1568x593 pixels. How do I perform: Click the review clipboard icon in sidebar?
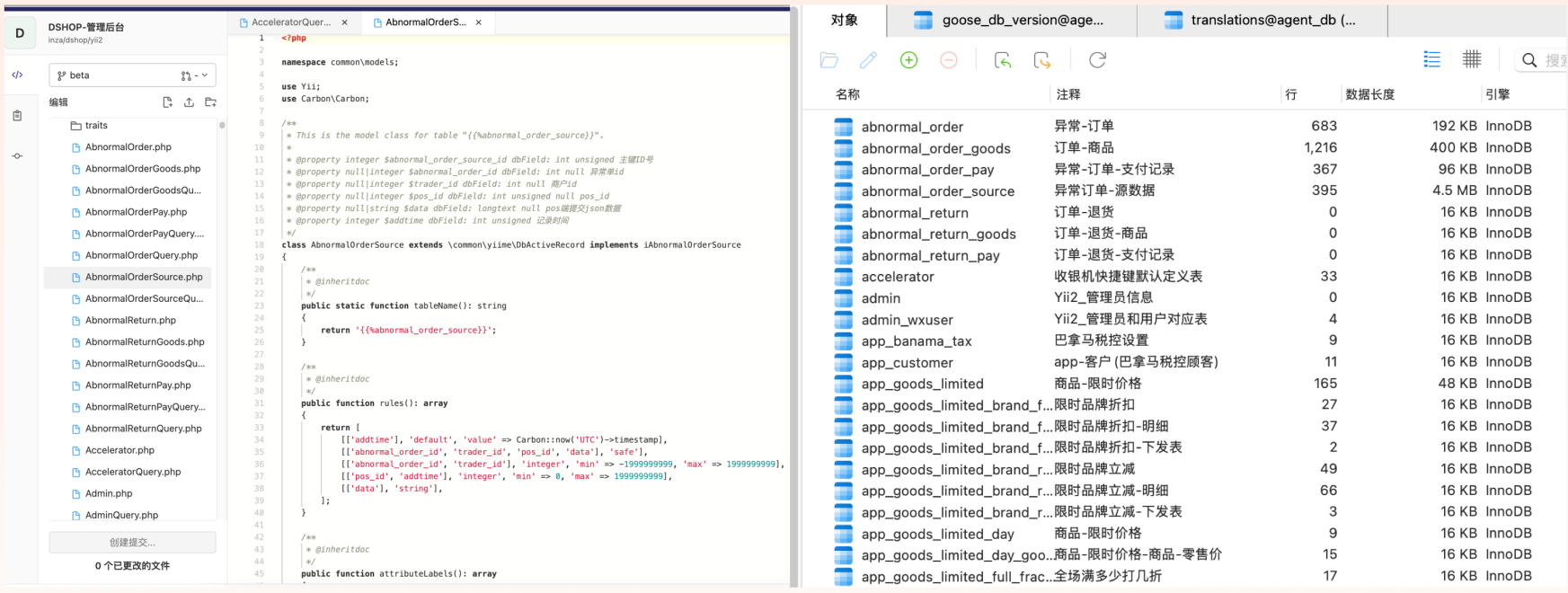pyautogui.click(x=17, y=116)
